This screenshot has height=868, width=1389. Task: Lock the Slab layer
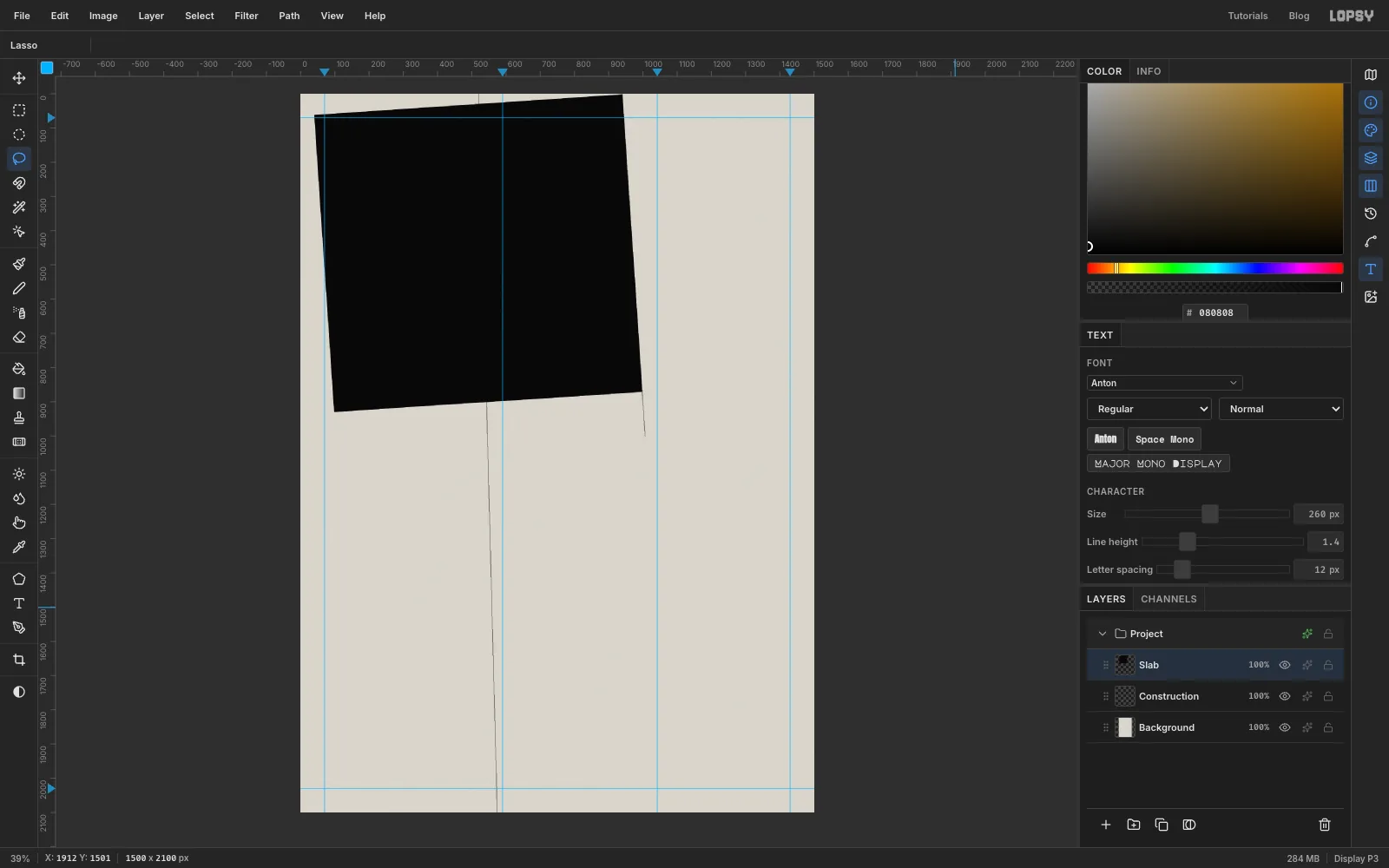click(1328, 665)
